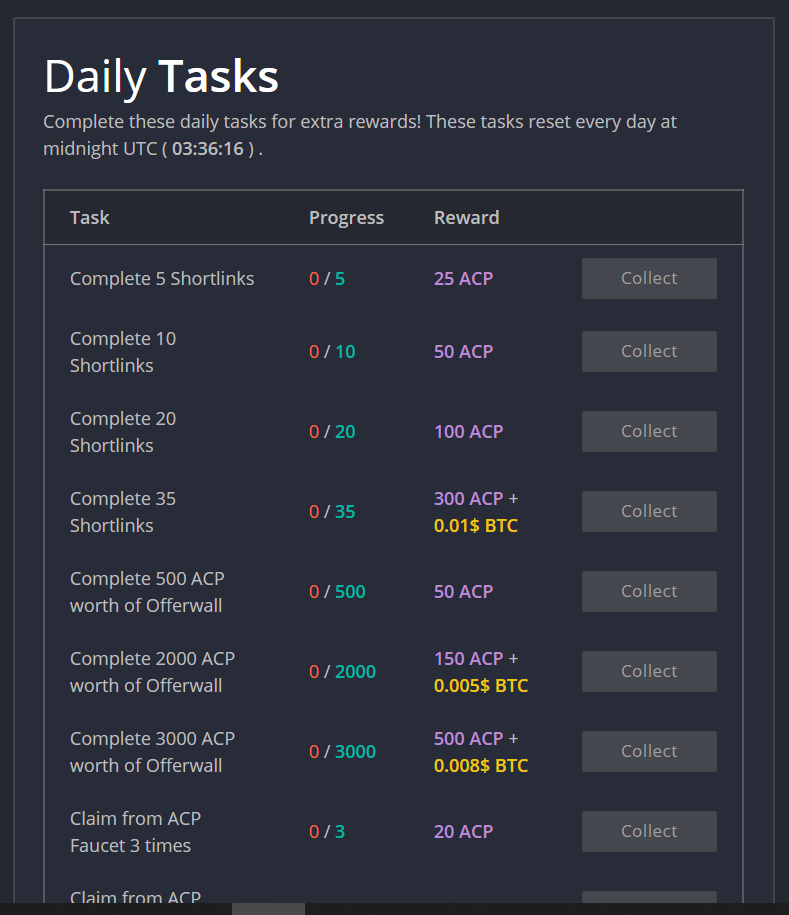Viewport: 789px width, 915px height.
Task: Click the Task column header
Action: pyautogui.click(x=89, y=218)
